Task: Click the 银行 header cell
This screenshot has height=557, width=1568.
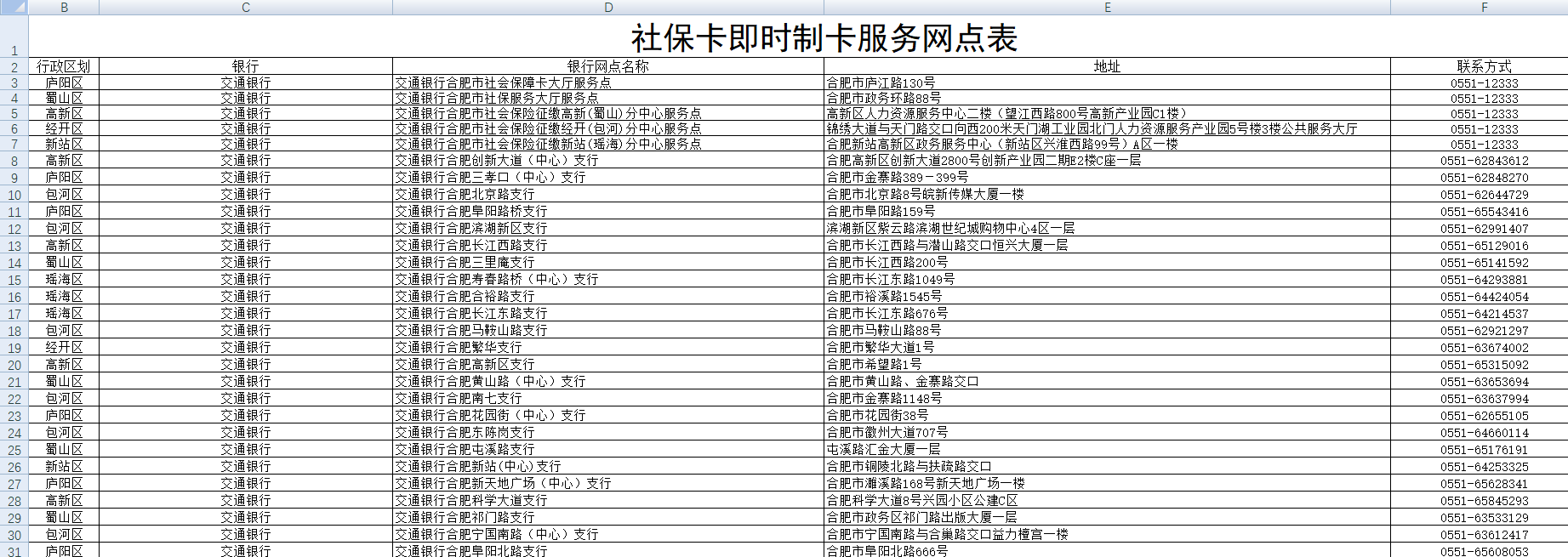Action: pos(246,66)
